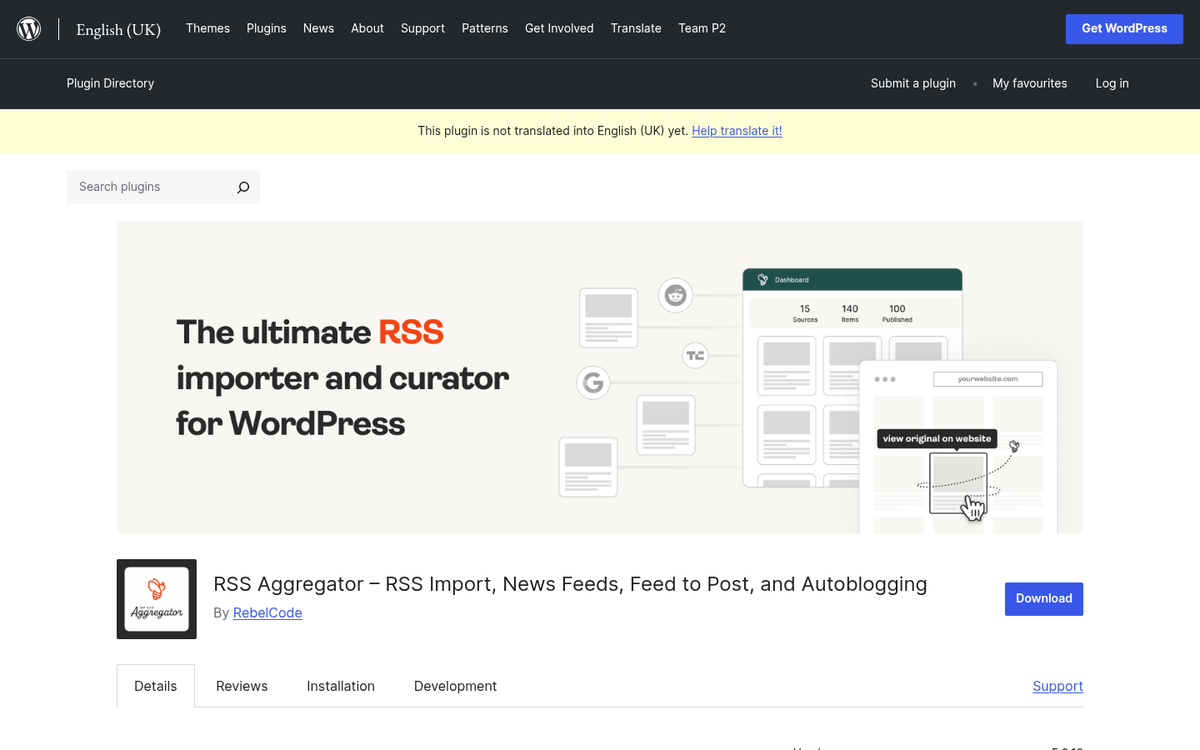Open the Patterns menu item
Image resolution: width=1200 pixels, height=750 pixels.
(485, 28)
